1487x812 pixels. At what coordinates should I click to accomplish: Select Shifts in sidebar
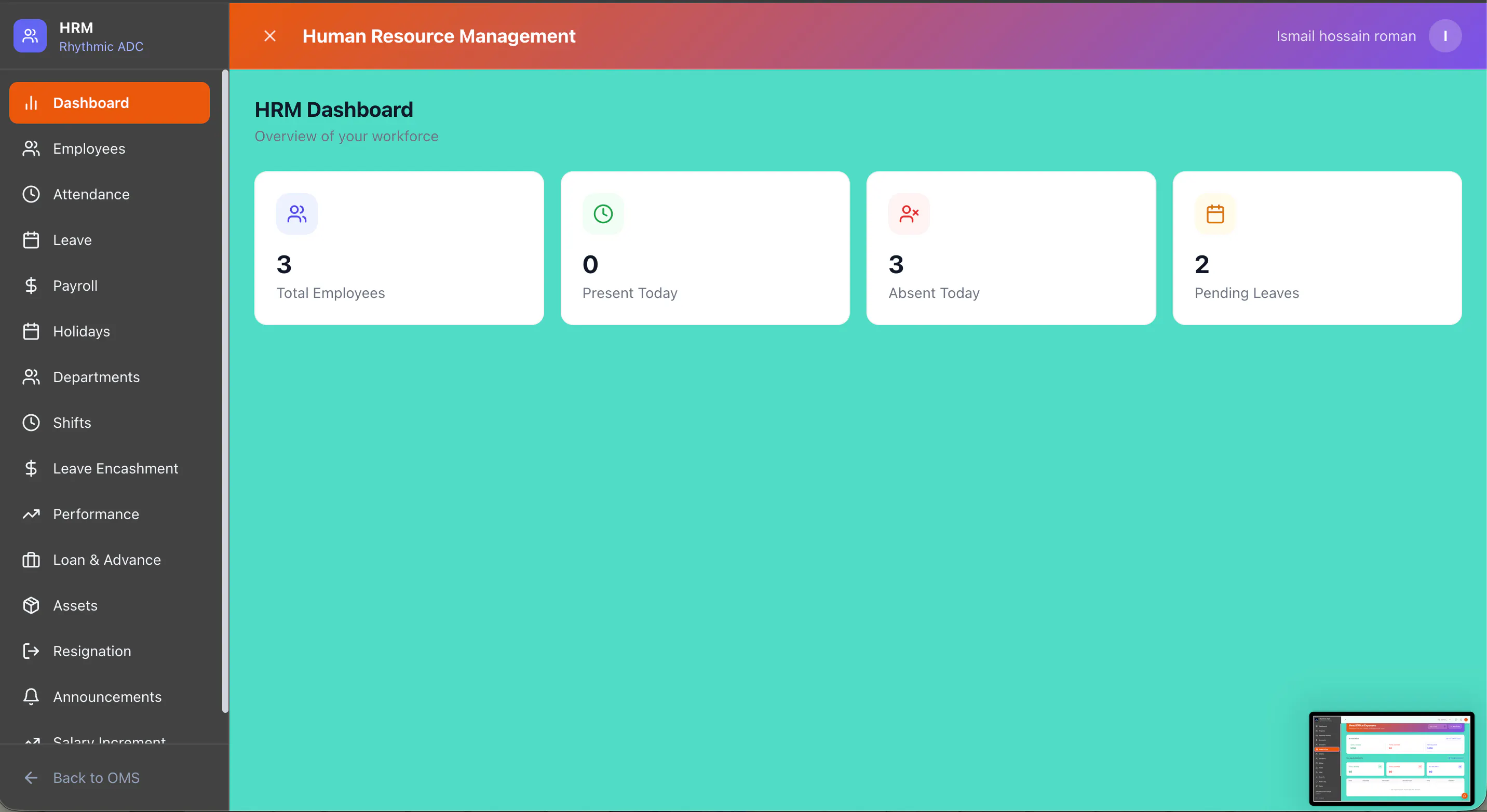(109, 423)
